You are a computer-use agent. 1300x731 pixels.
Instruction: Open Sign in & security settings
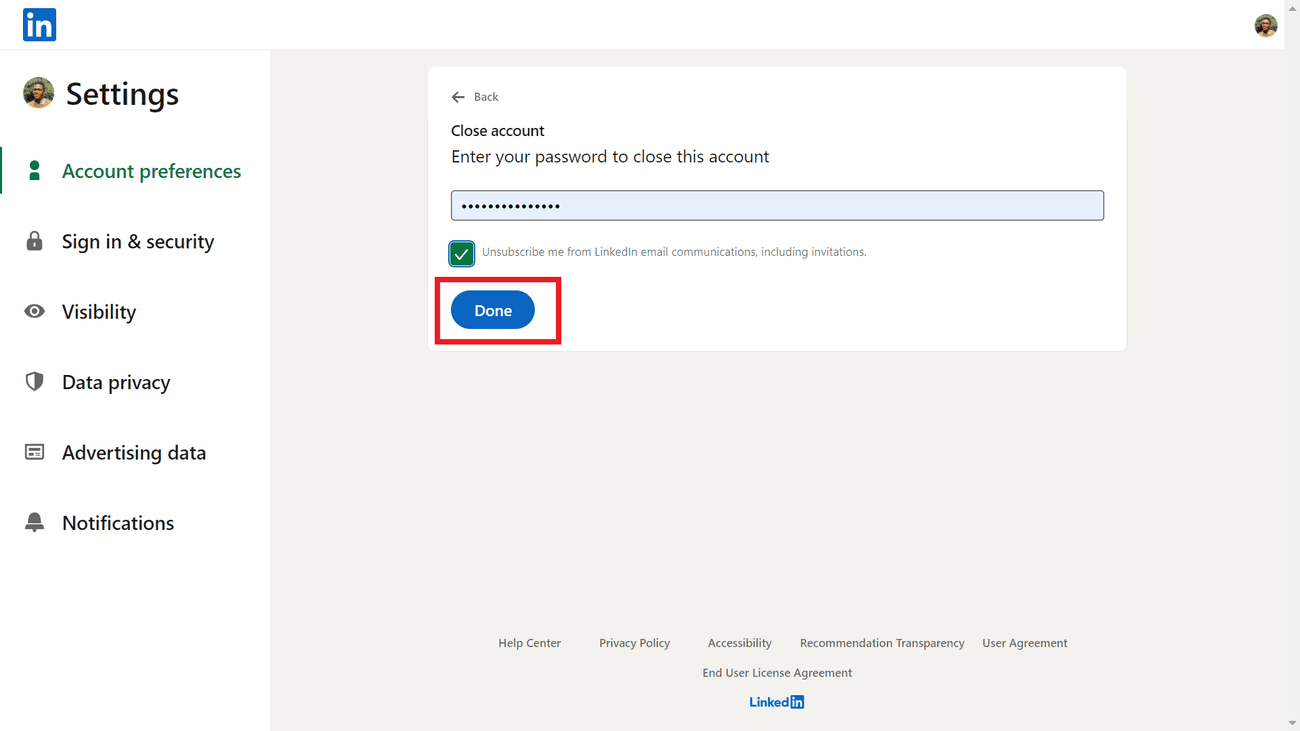138,241
